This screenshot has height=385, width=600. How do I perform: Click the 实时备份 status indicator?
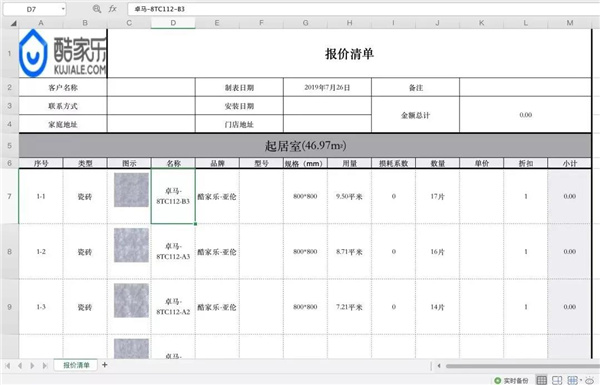tap(511, 380)
